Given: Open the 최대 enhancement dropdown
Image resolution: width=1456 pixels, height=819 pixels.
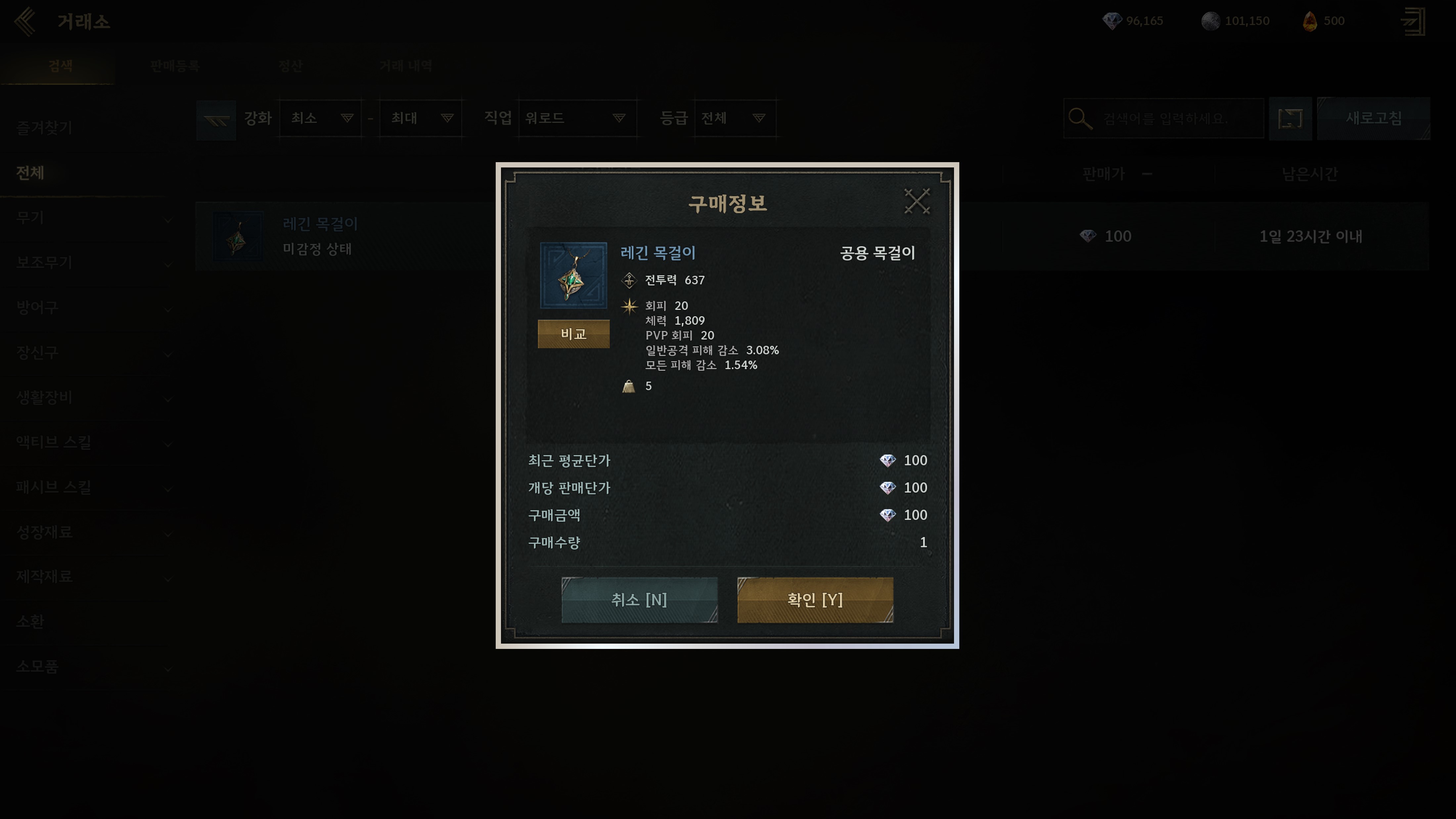Looking at the screenshot, I should point(421,118).
